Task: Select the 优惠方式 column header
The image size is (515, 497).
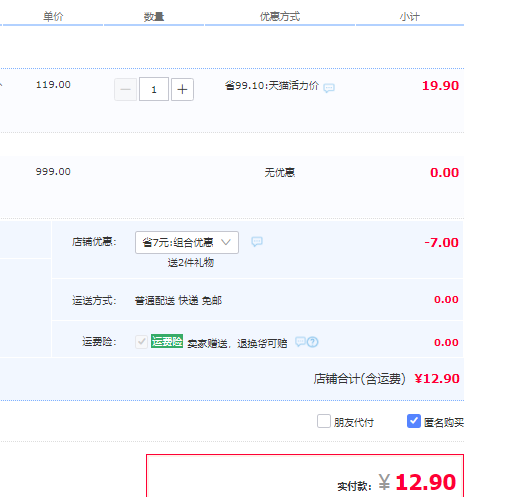Action: point(280,16)
